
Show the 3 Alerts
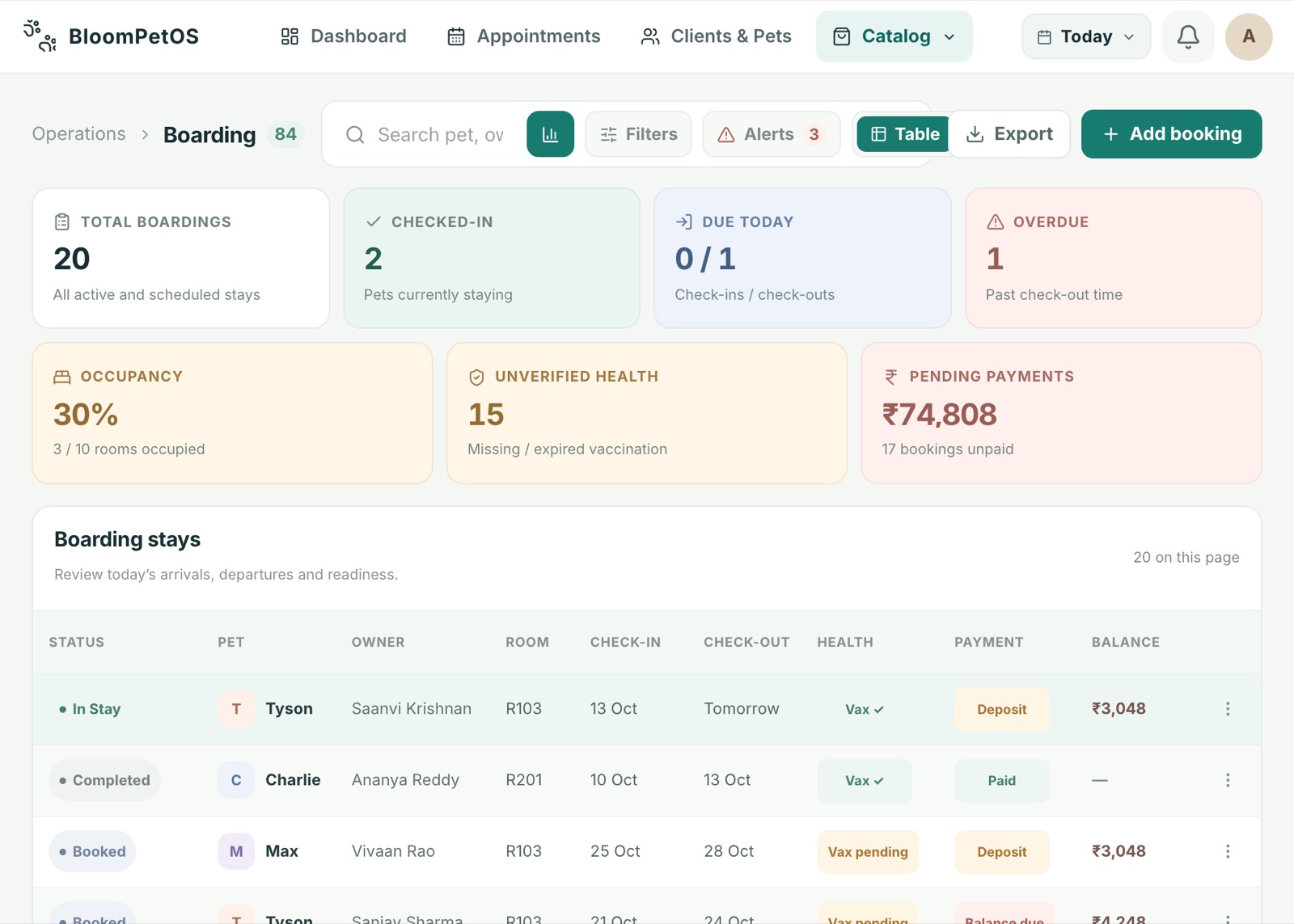772,134
